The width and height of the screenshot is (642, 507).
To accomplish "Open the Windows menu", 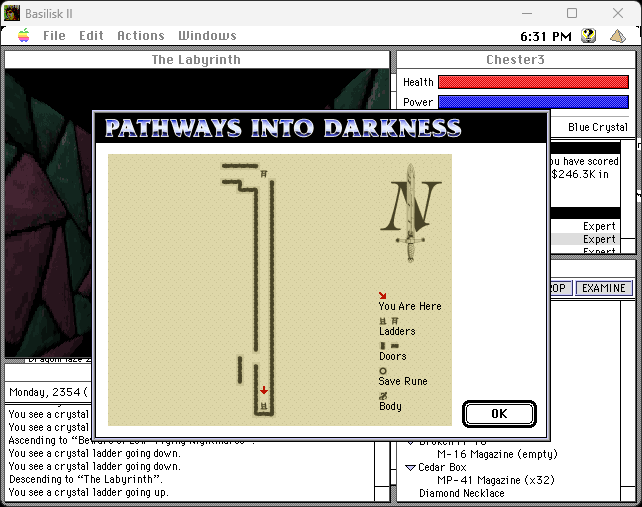I will [x=207, y=36].
